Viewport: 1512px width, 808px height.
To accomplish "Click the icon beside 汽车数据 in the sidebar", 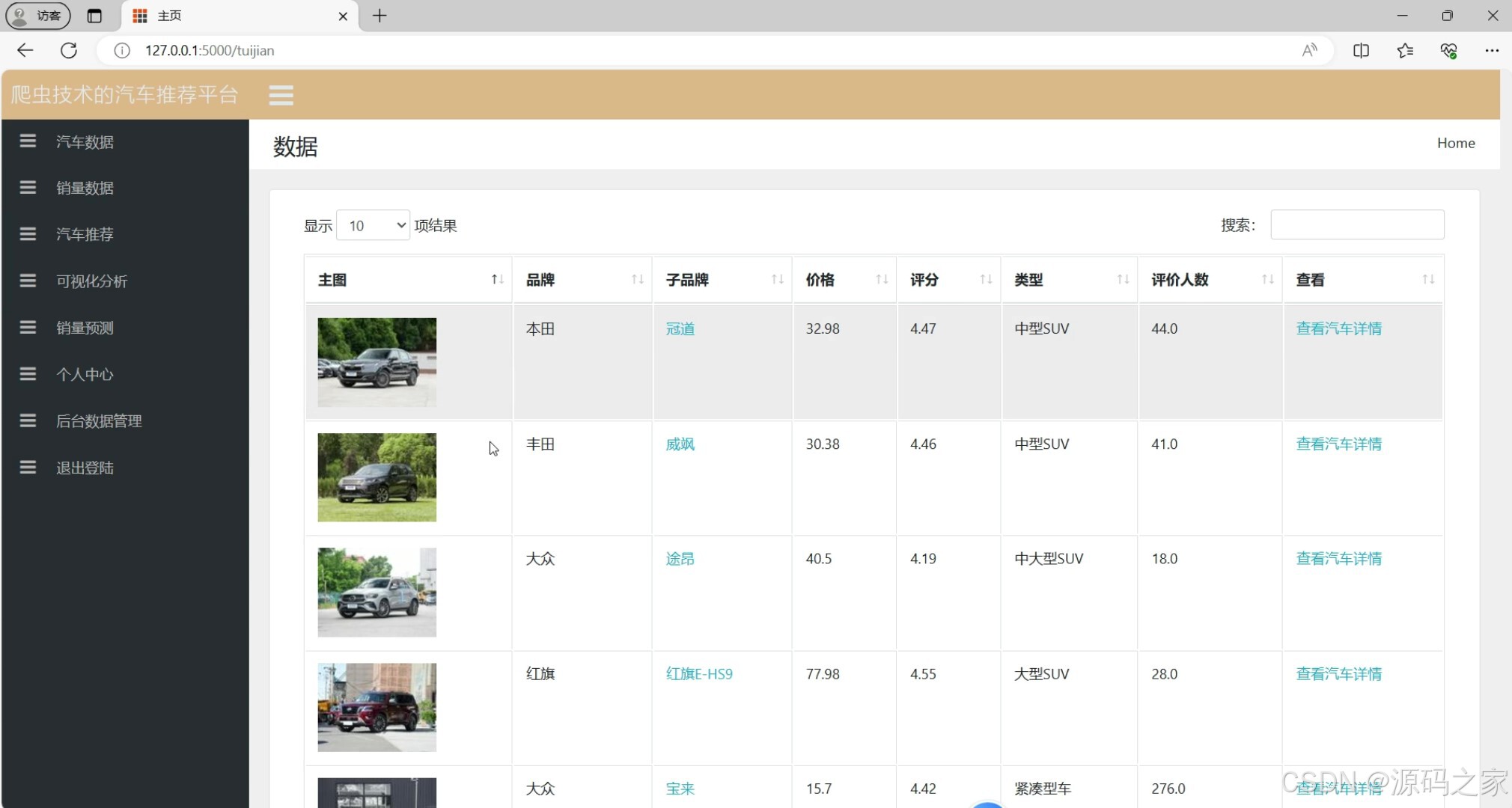I will (x=28, y=141).
